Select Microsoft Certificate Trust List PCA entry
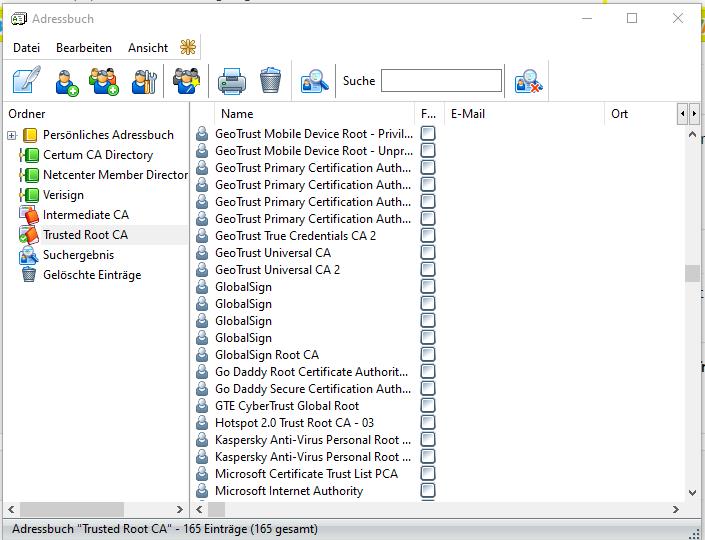 point(306,474)
